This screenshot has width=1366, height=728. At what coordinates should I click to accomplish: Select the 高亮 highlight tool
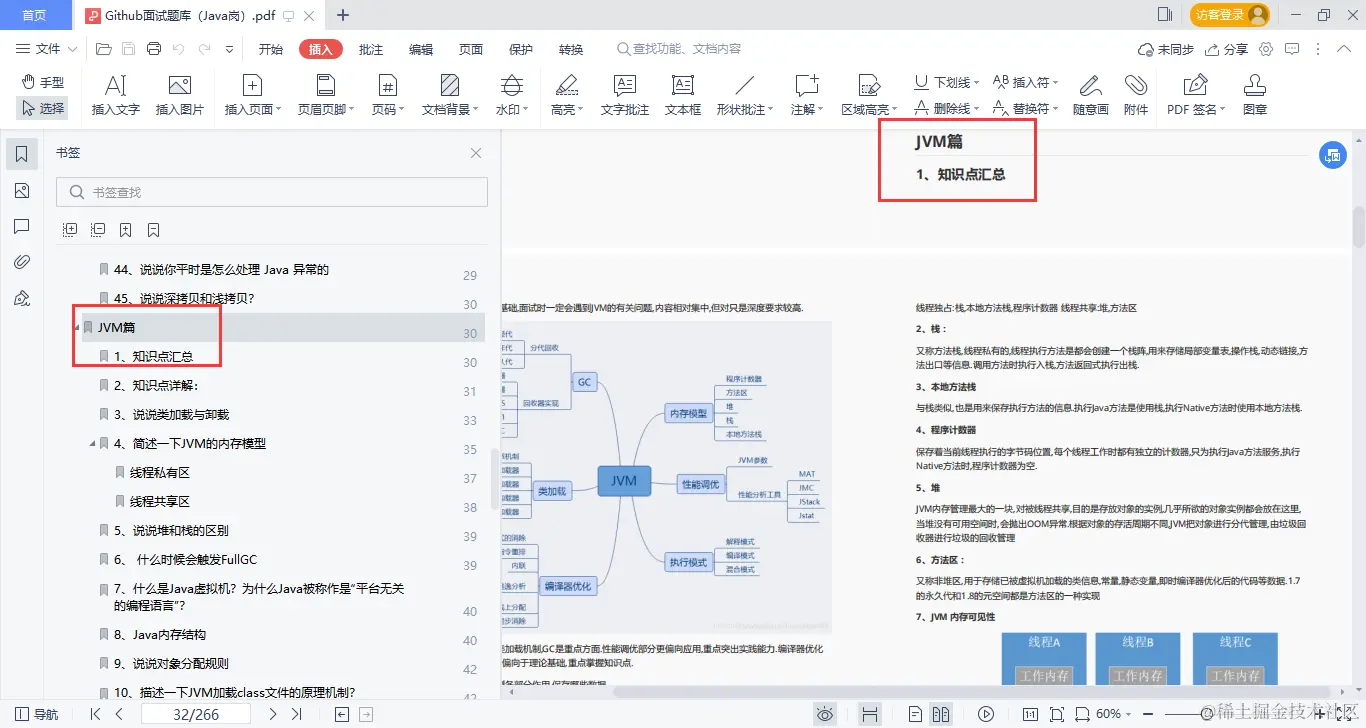click(x=566, y=95)
